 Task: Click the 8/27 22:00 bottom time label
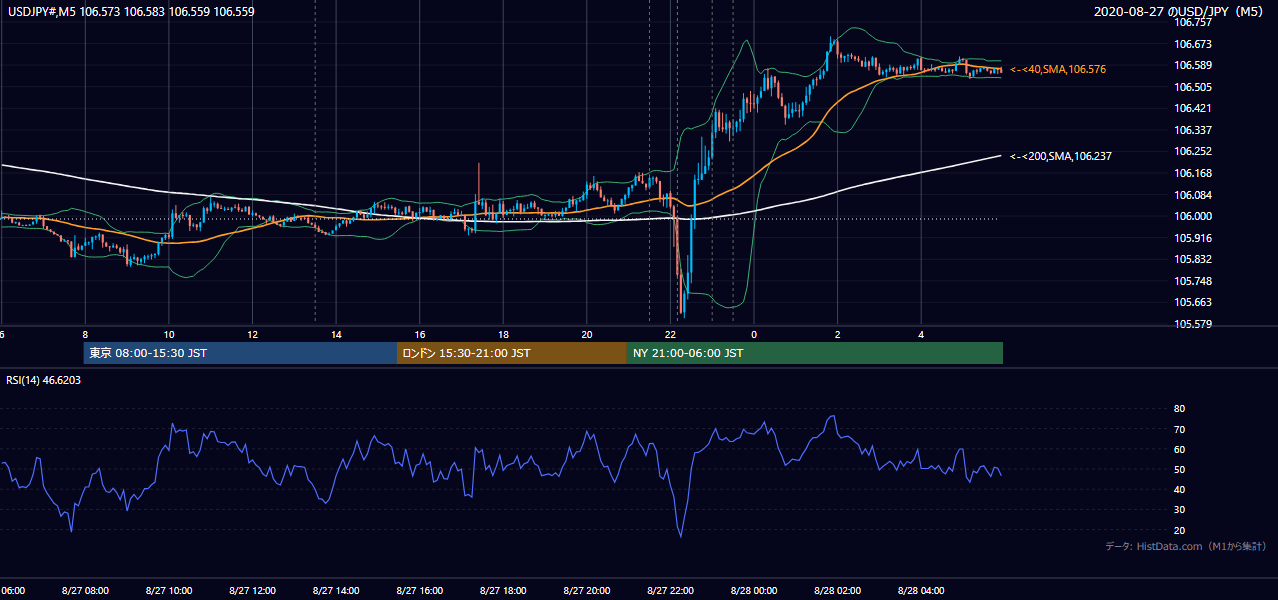pyautogui.click(x=670, y=590)
